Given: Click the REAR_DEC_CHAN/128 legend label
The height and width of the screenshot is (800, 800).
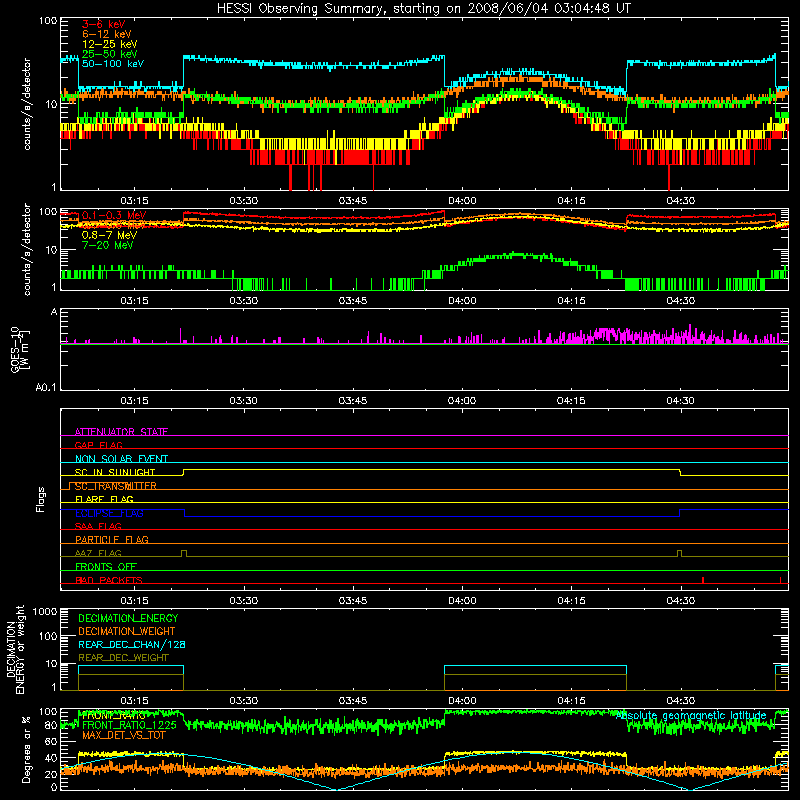Looking at the screenshot, I should click(x=132, y=644).
